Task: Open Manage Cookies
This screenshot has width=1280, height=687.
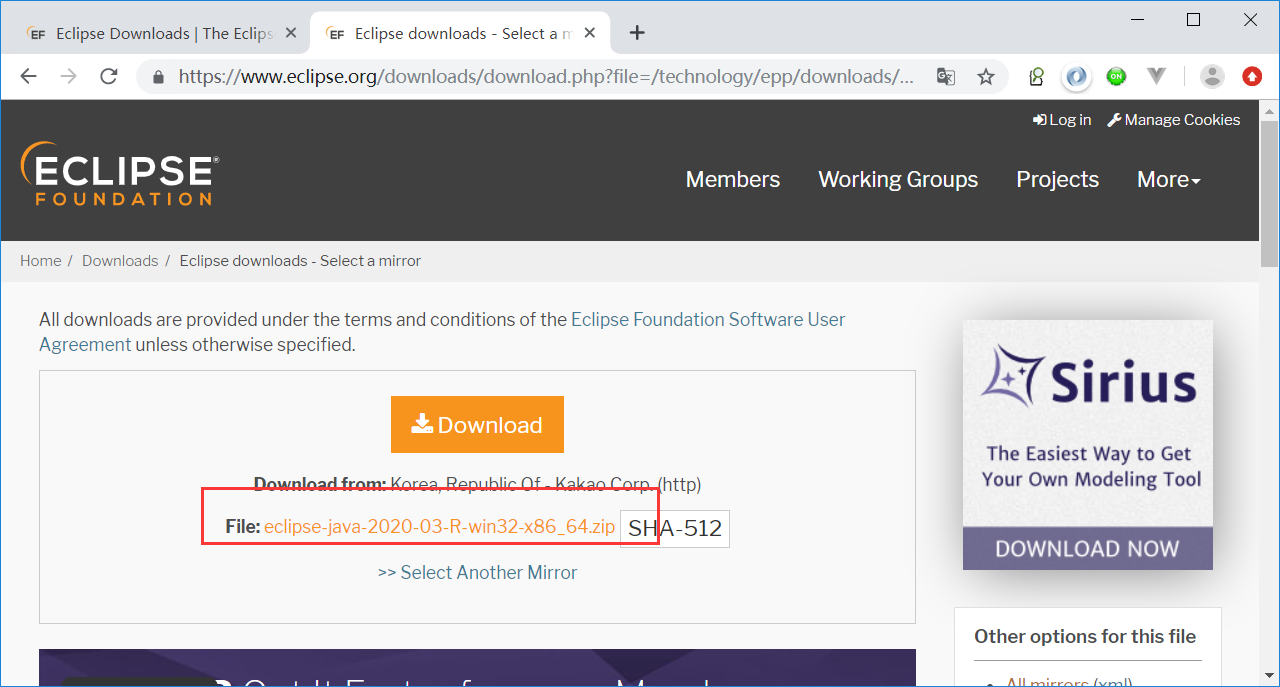Action: pyautogui.click(x=1174, y=120)
